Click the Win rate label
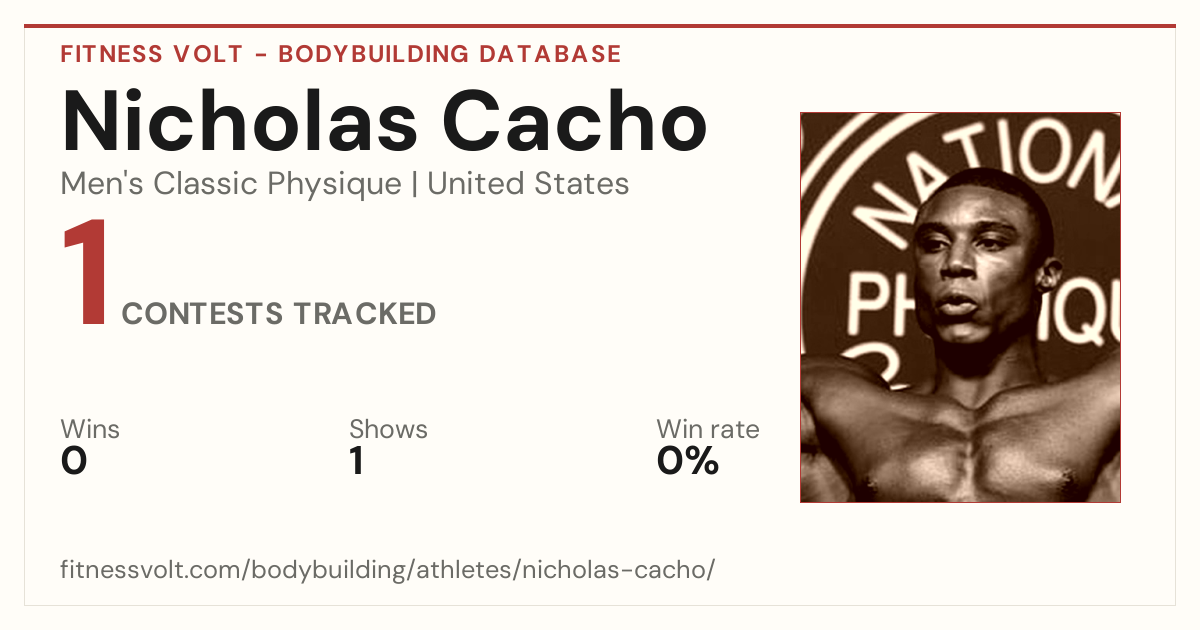 pos(708,429)
